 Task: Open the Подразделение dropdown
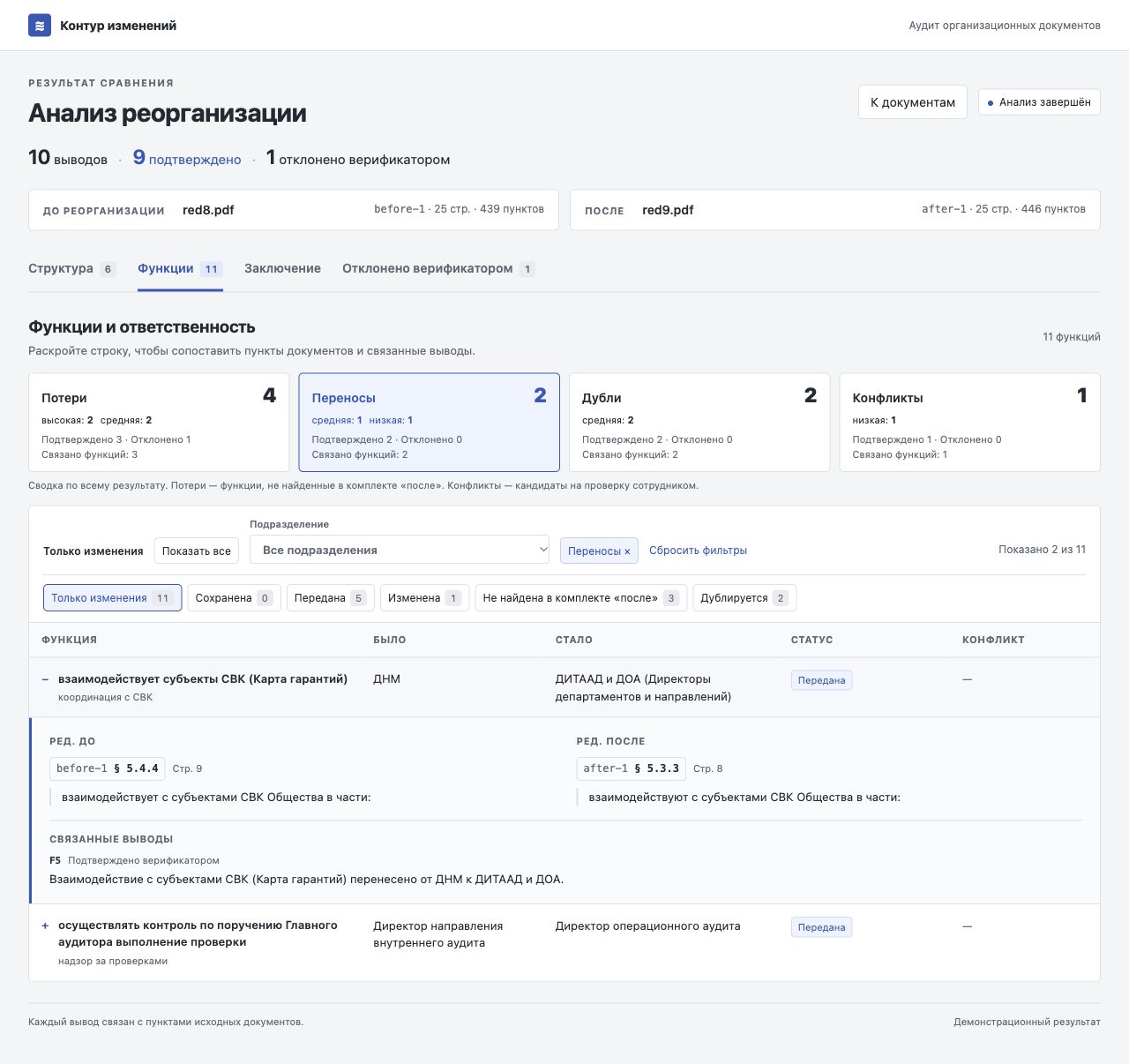[x=400, y=550]
